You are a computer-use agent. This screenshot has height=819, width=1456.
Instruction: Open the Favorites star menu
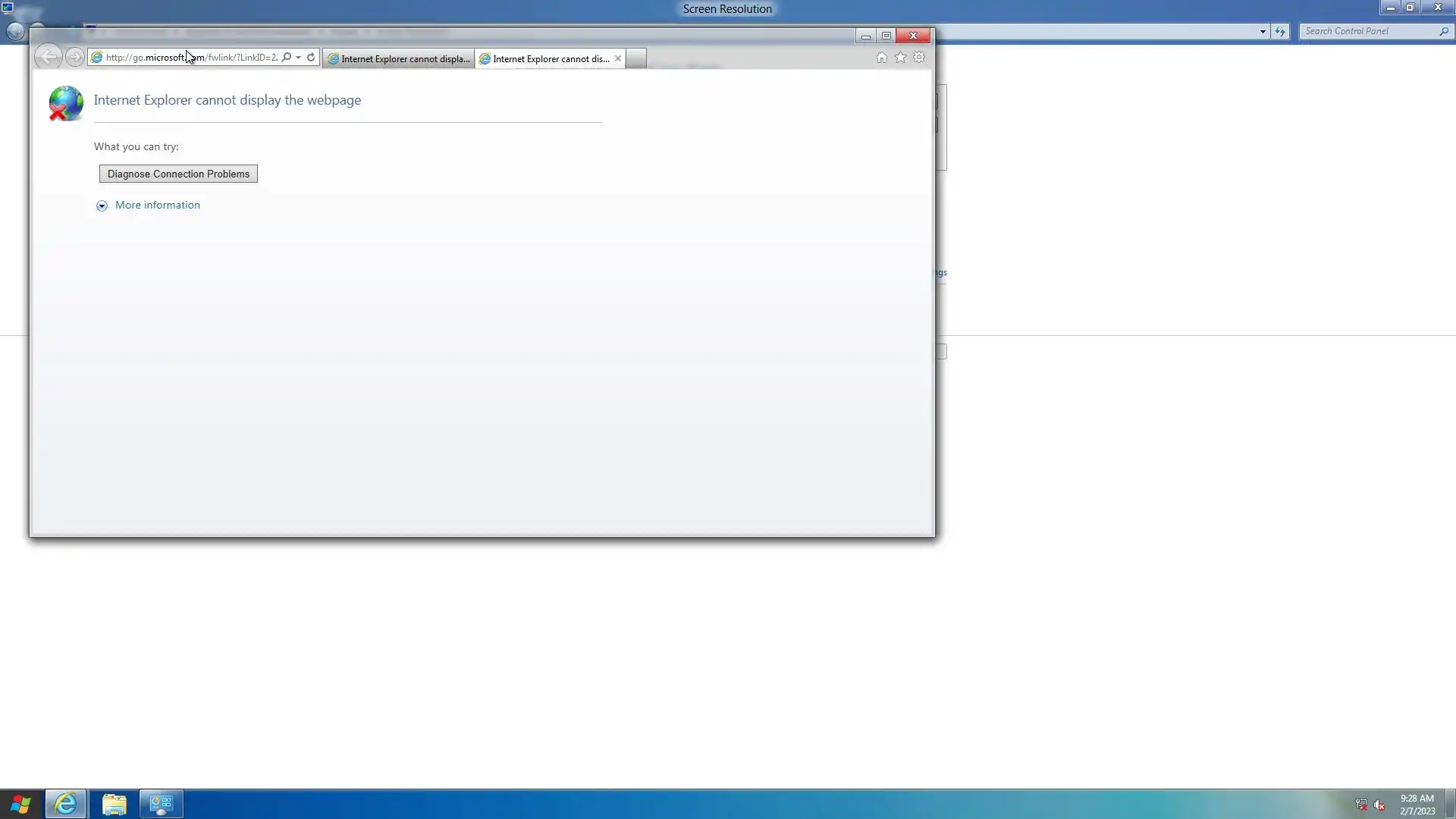click(x=900, y=58)
